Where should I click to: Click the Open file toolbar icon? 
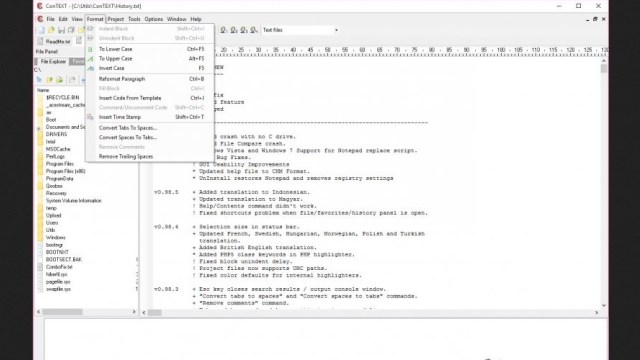click(x=51, y=30)
